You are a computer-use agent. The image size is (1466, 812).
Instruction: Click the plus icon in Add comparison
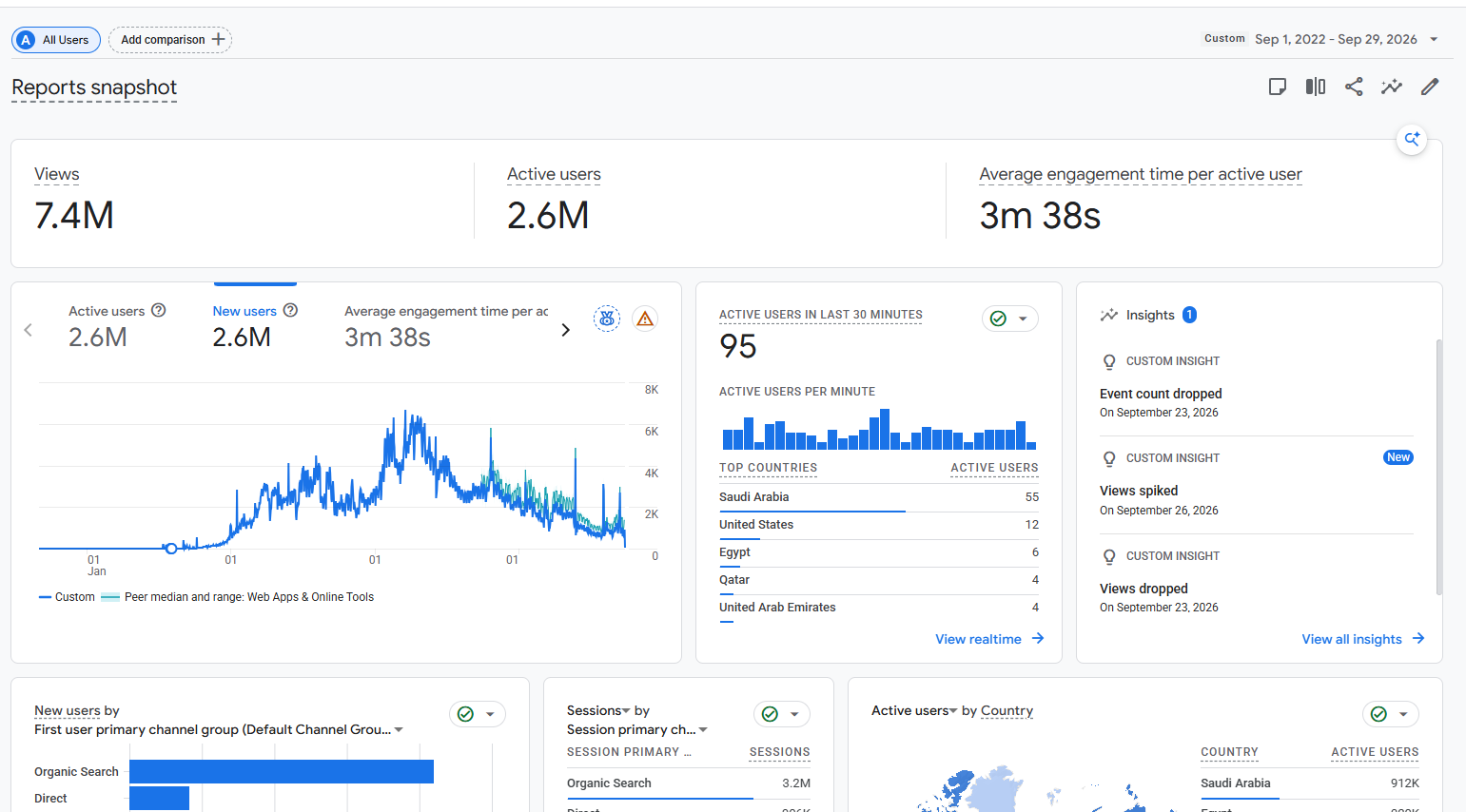tap(218, 39)
